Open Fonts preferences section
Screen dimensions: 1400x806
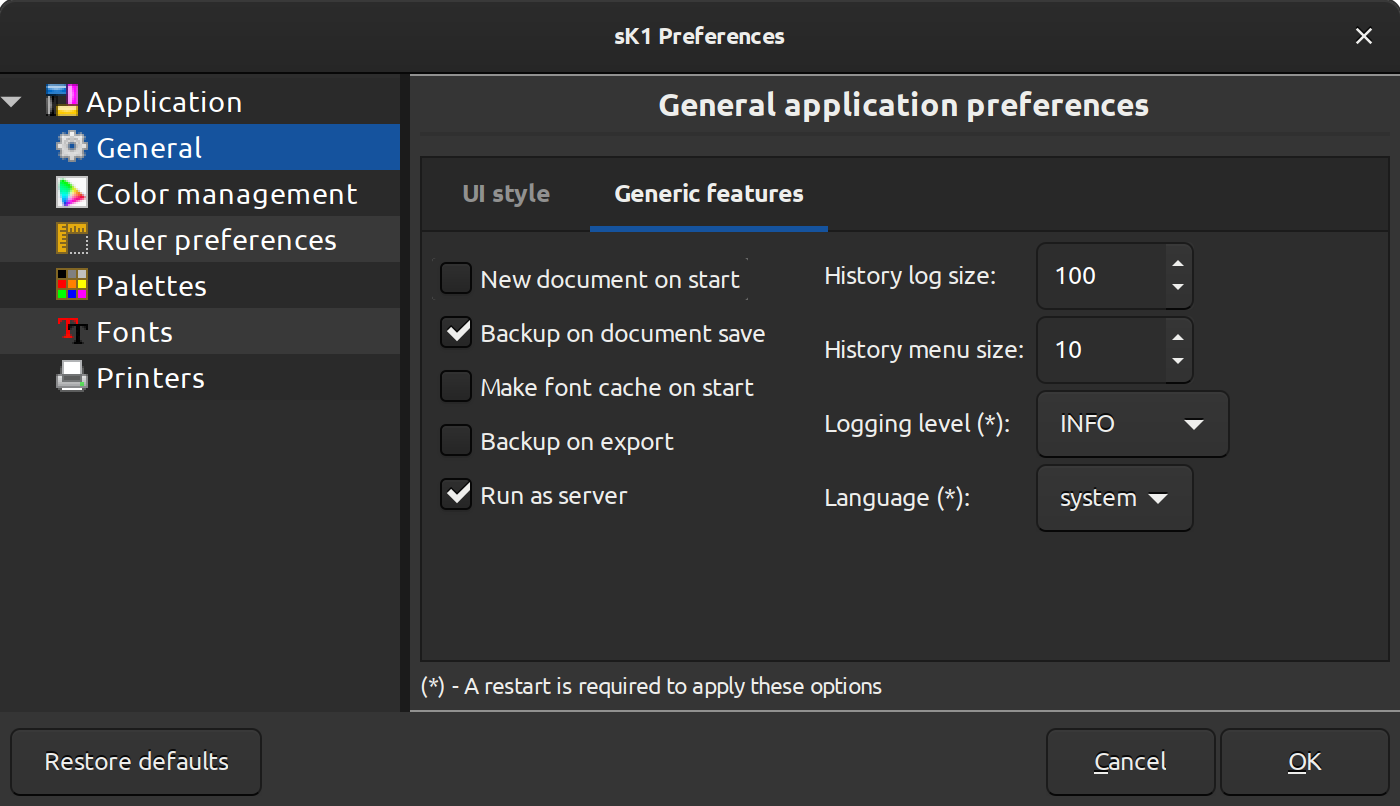coord(200,331)
